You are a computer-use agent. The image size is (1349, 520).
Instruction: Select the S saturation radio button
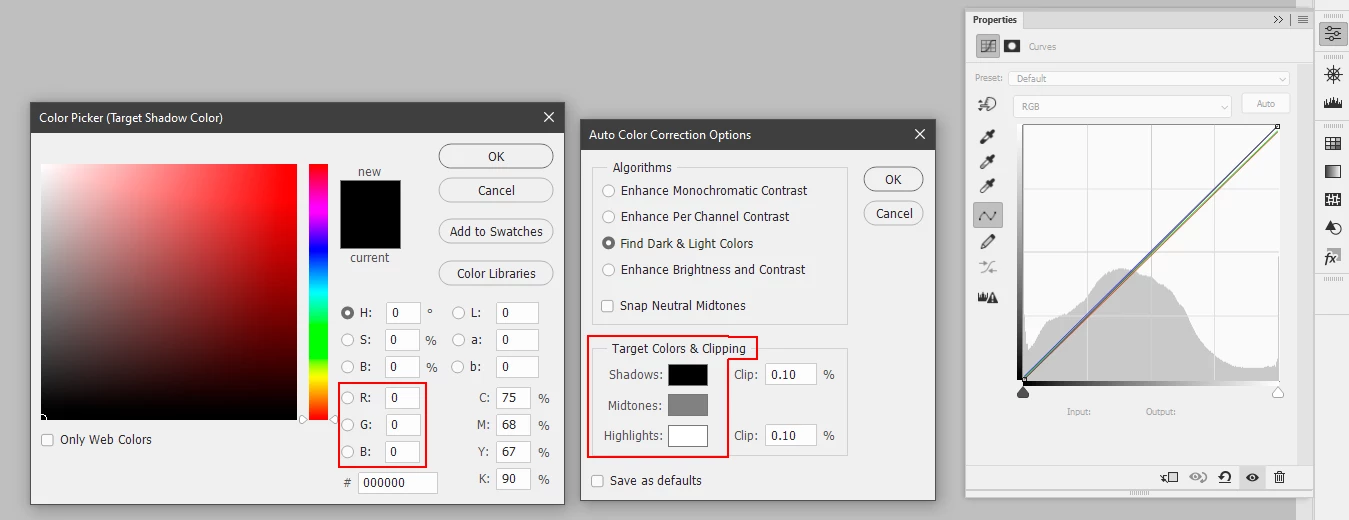(347, 339)
